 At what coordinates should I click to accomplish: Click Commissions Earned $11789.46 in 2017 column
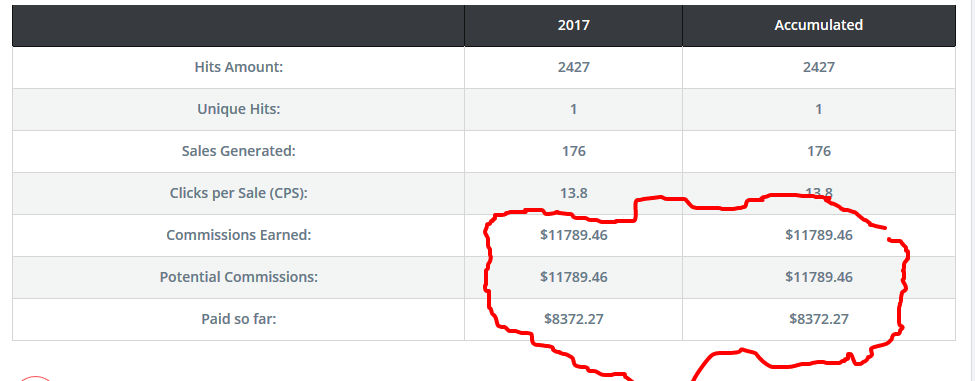point(573,236)
